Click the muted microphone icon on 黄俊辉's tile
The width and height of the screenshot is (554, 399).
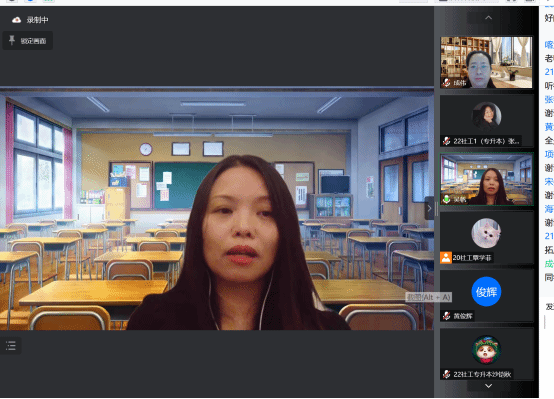tap(447, 316)
